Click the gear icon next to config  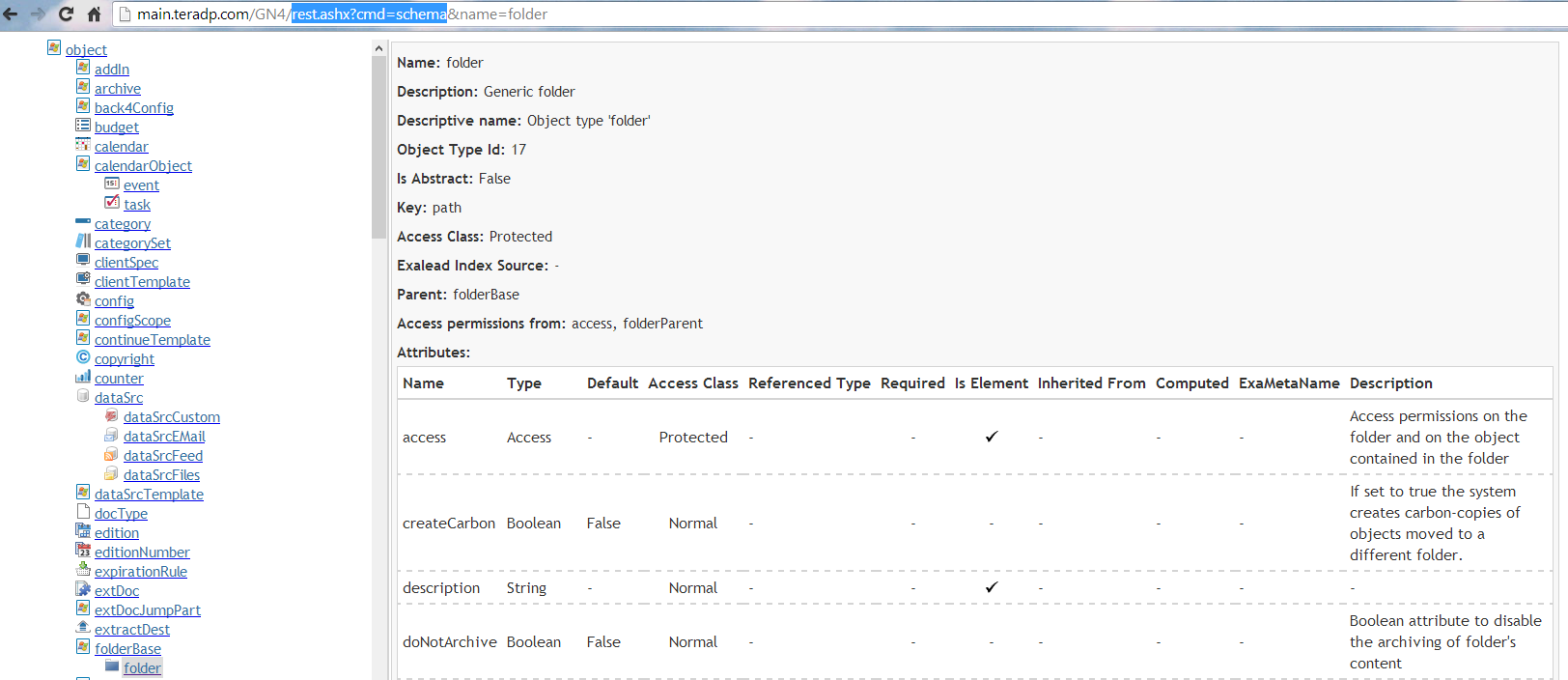tap(83, 299)
